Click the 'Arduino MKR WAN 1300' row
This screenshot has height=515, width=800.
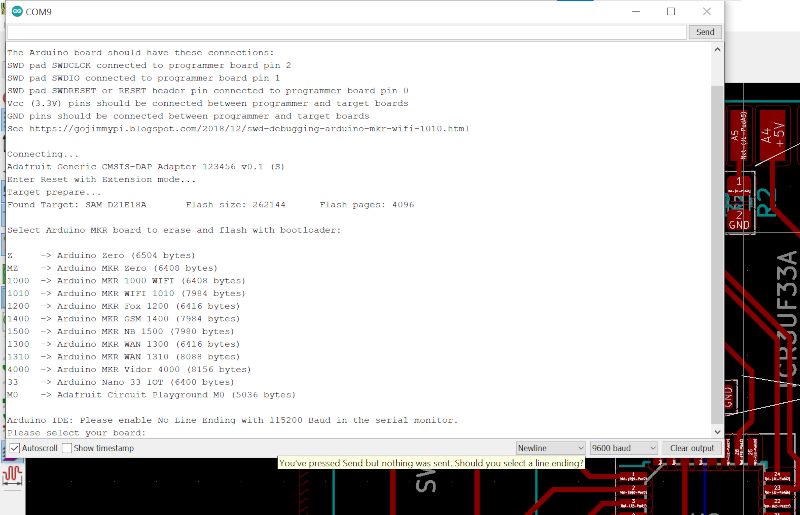(x=123, y=345)
